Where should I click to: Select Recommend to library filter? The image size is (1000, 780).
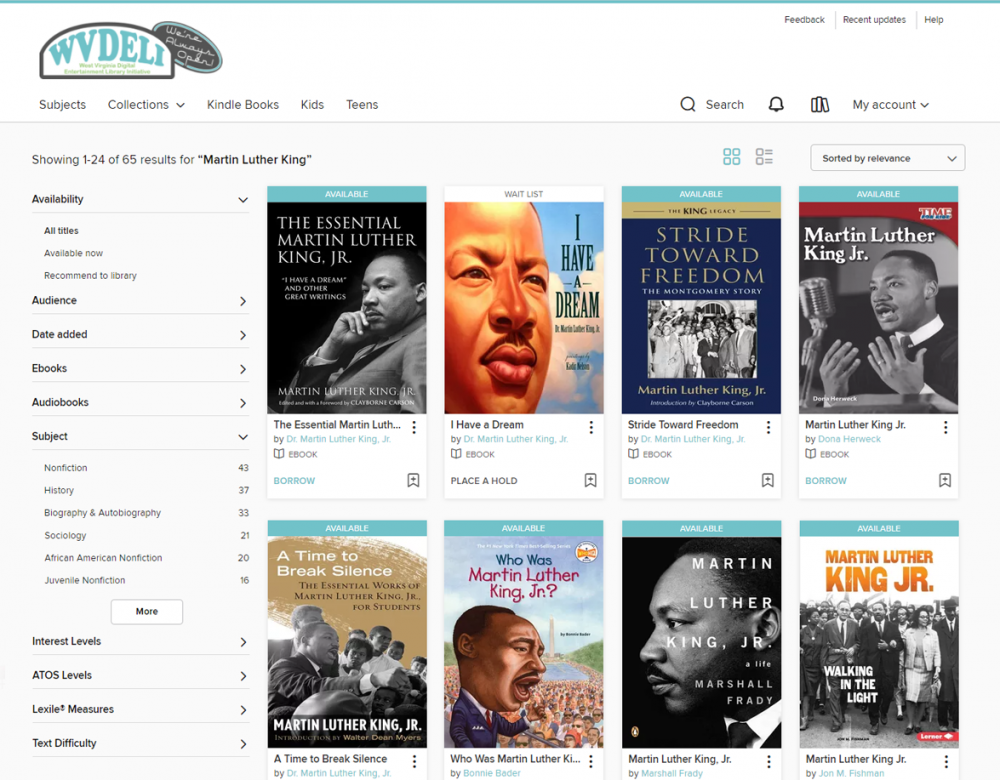[x=91, y=276]
